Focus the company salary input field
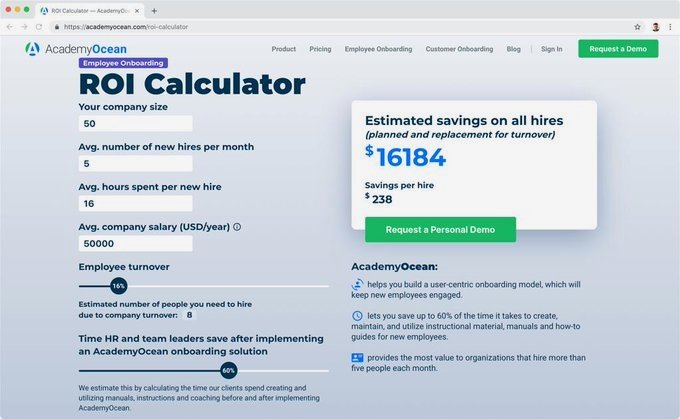Image resolution: width=680 pixels, height=419 pixels. [x=135, y=243]
